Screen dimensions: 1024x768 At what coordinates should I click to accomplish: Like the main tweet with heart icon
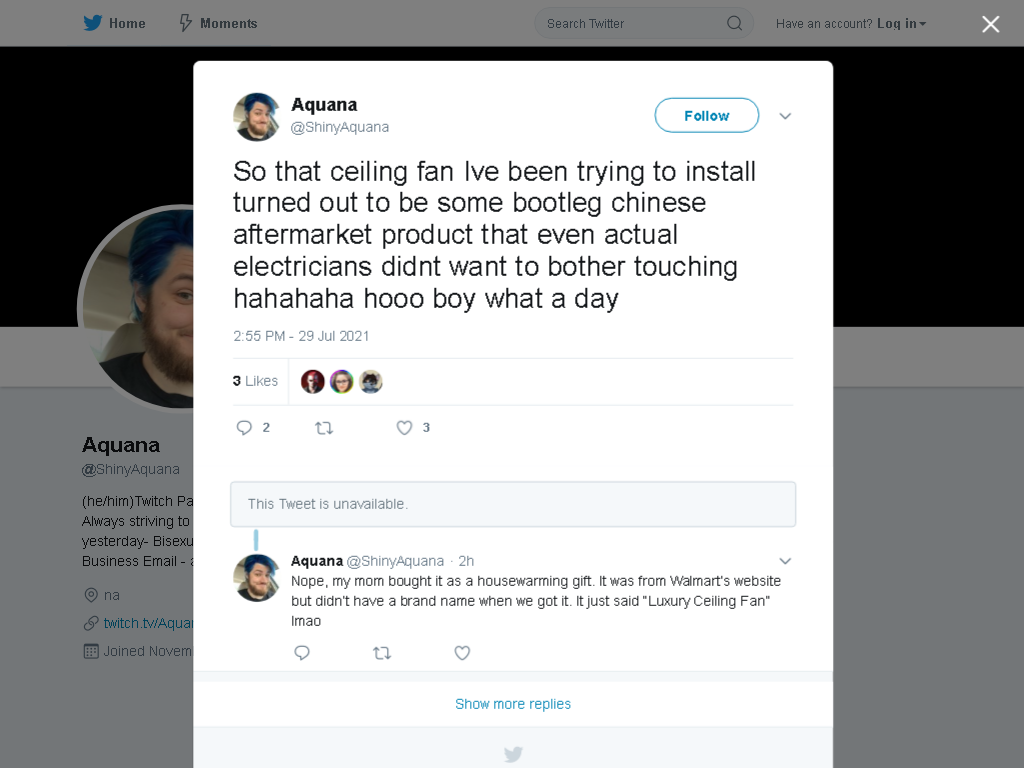[404, 428]
